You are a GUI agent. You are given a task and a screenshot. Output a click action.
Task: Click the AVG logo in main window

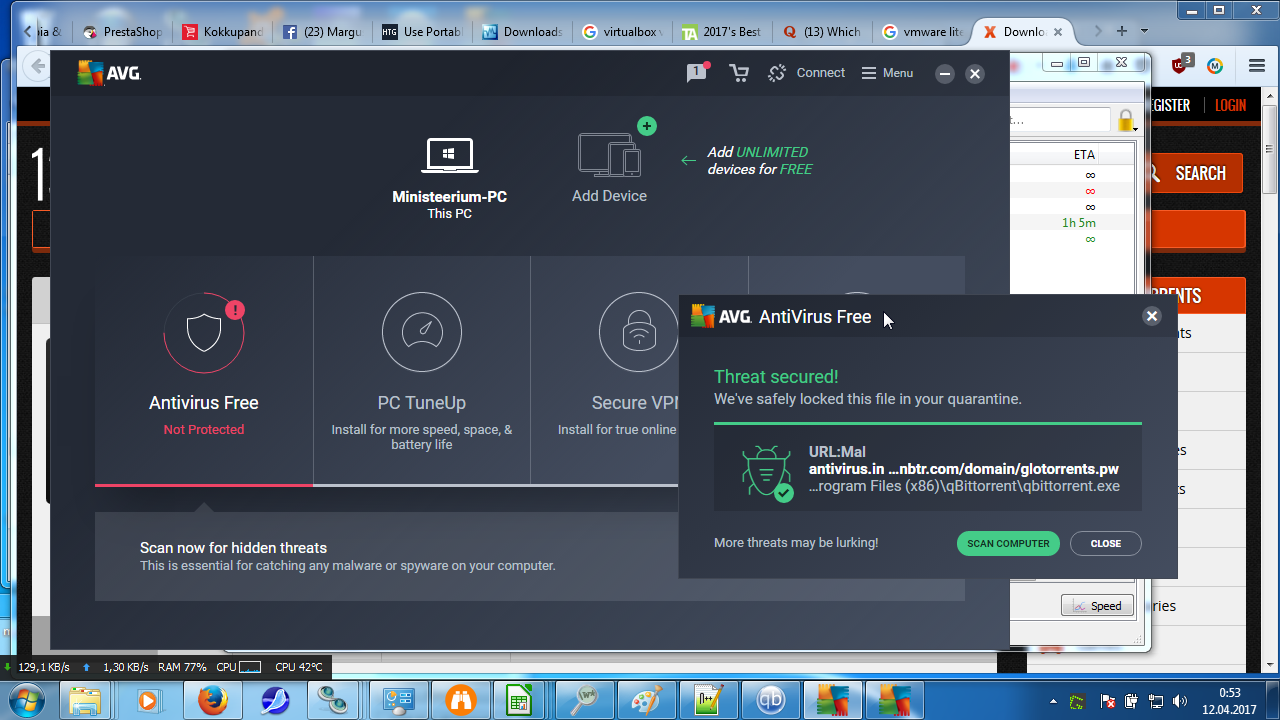coord(109,73)
